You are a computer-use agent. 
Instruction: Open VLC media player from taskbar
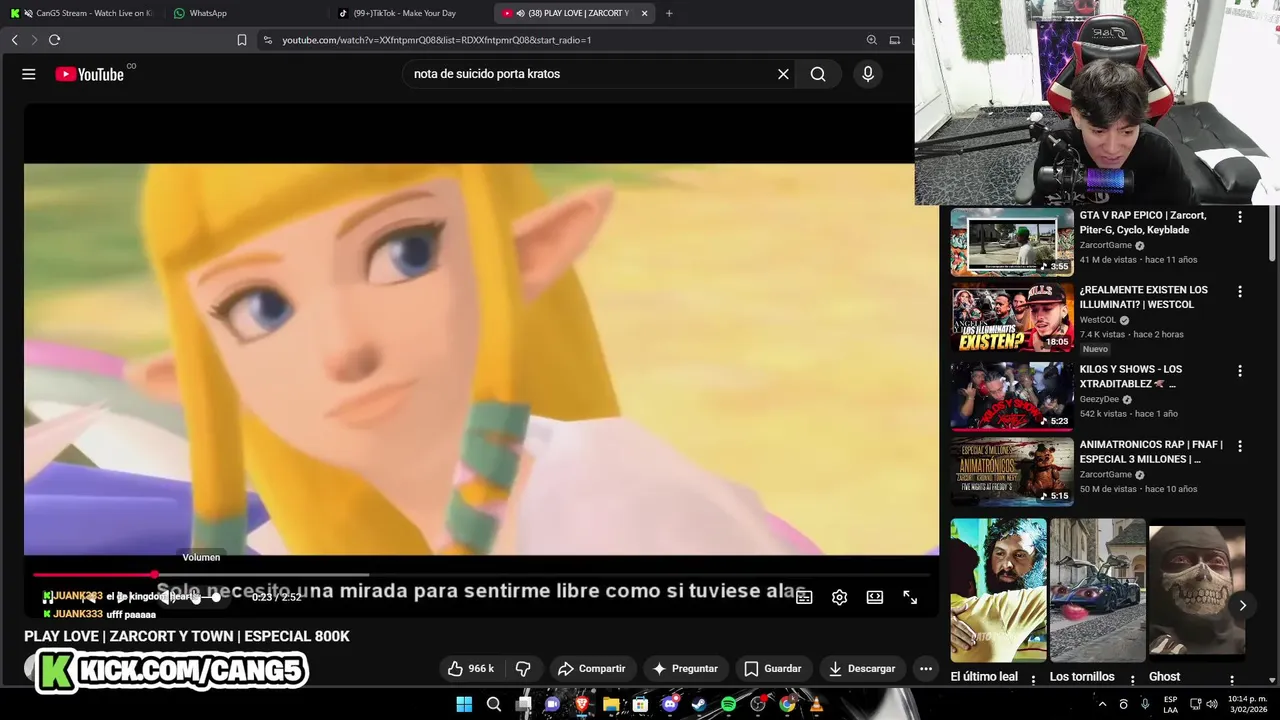[x=816, y=704]
